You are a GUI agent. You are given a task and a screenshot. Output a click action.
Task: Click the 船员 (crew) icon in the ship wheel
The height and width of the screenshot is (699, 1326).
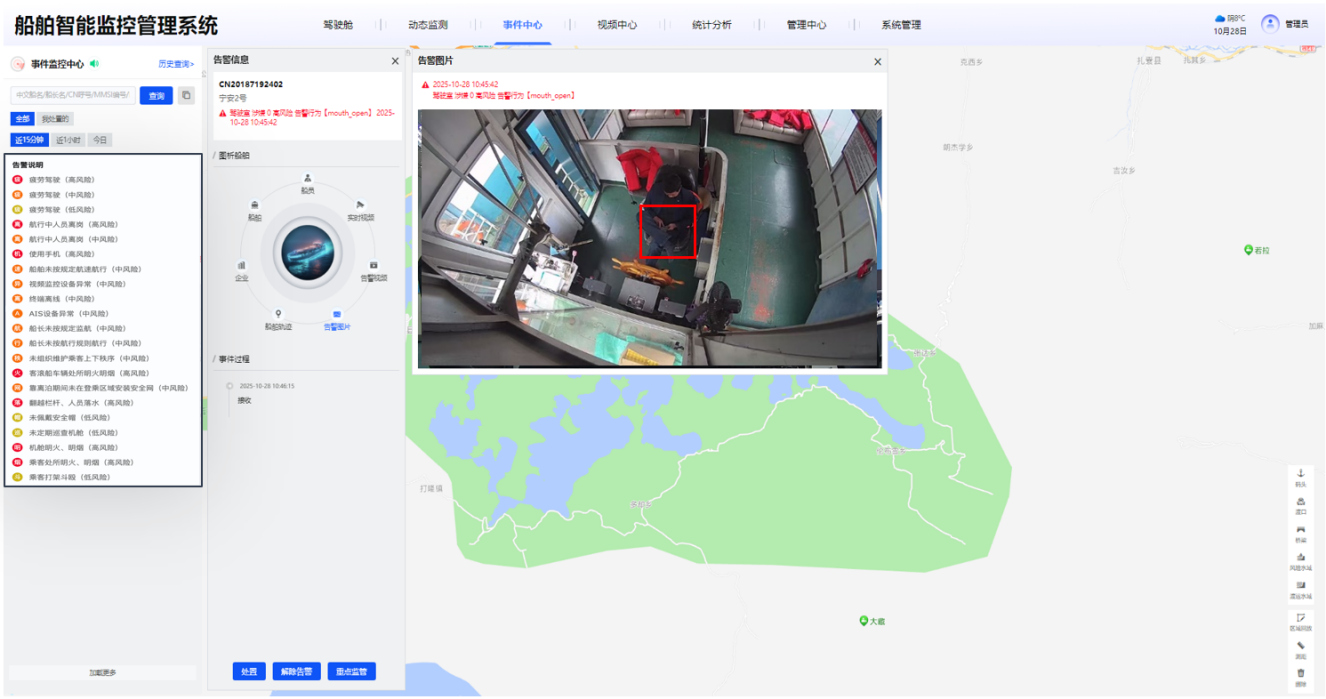click(308, 179)
